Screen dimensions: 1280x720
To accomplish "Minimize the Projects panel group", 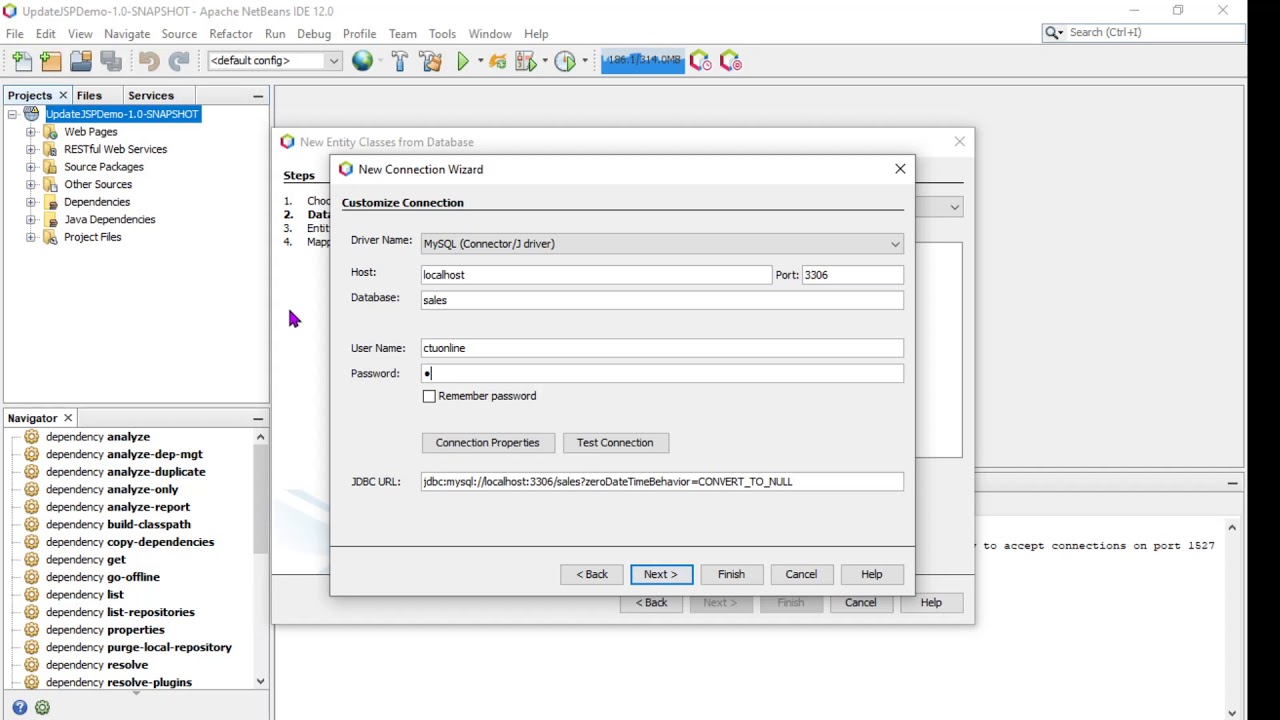I will pos(258,96).
